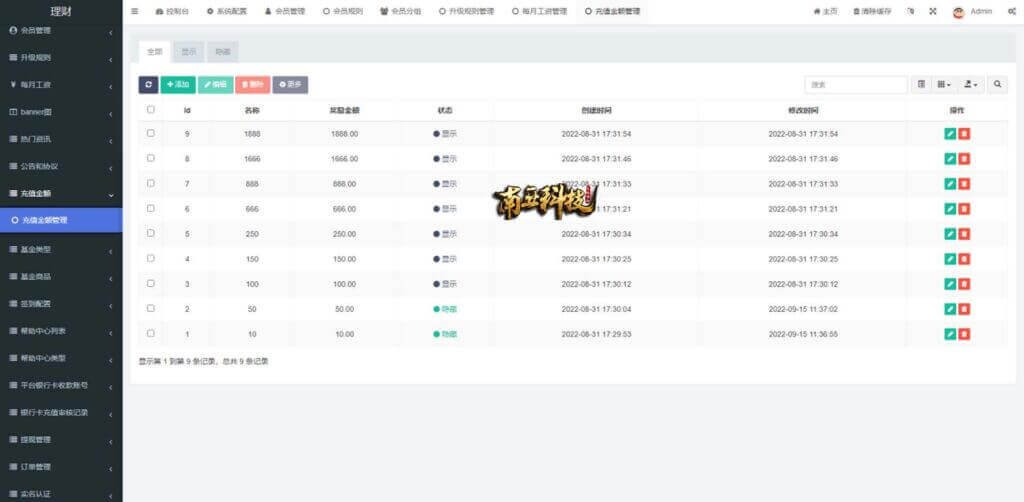Click the red delete icon for row 8
The image size is (1024, 502).
tap(964, 159)
